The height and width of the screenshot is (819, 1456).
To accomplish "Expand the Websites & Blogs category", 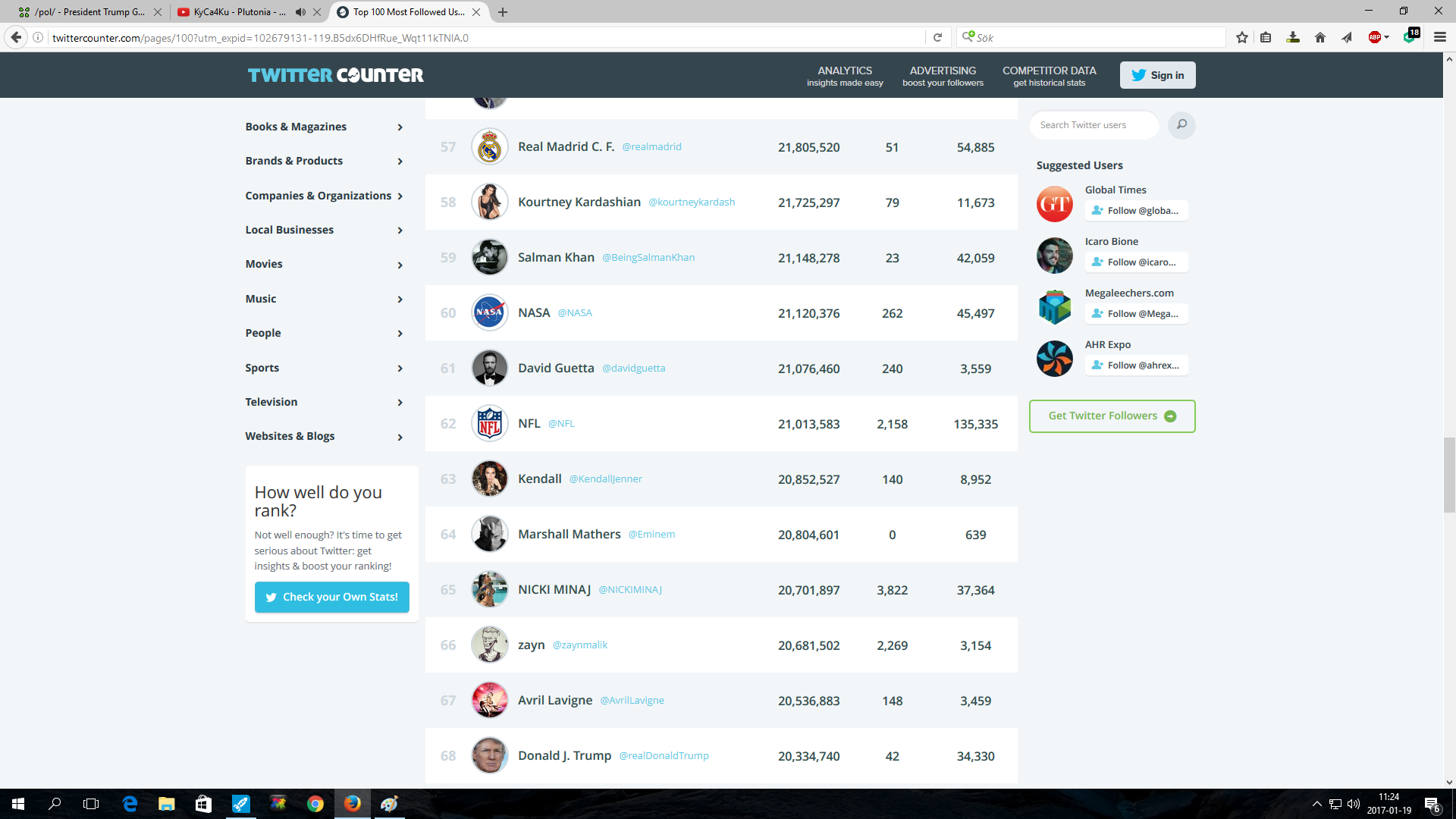I will point(324,436).
